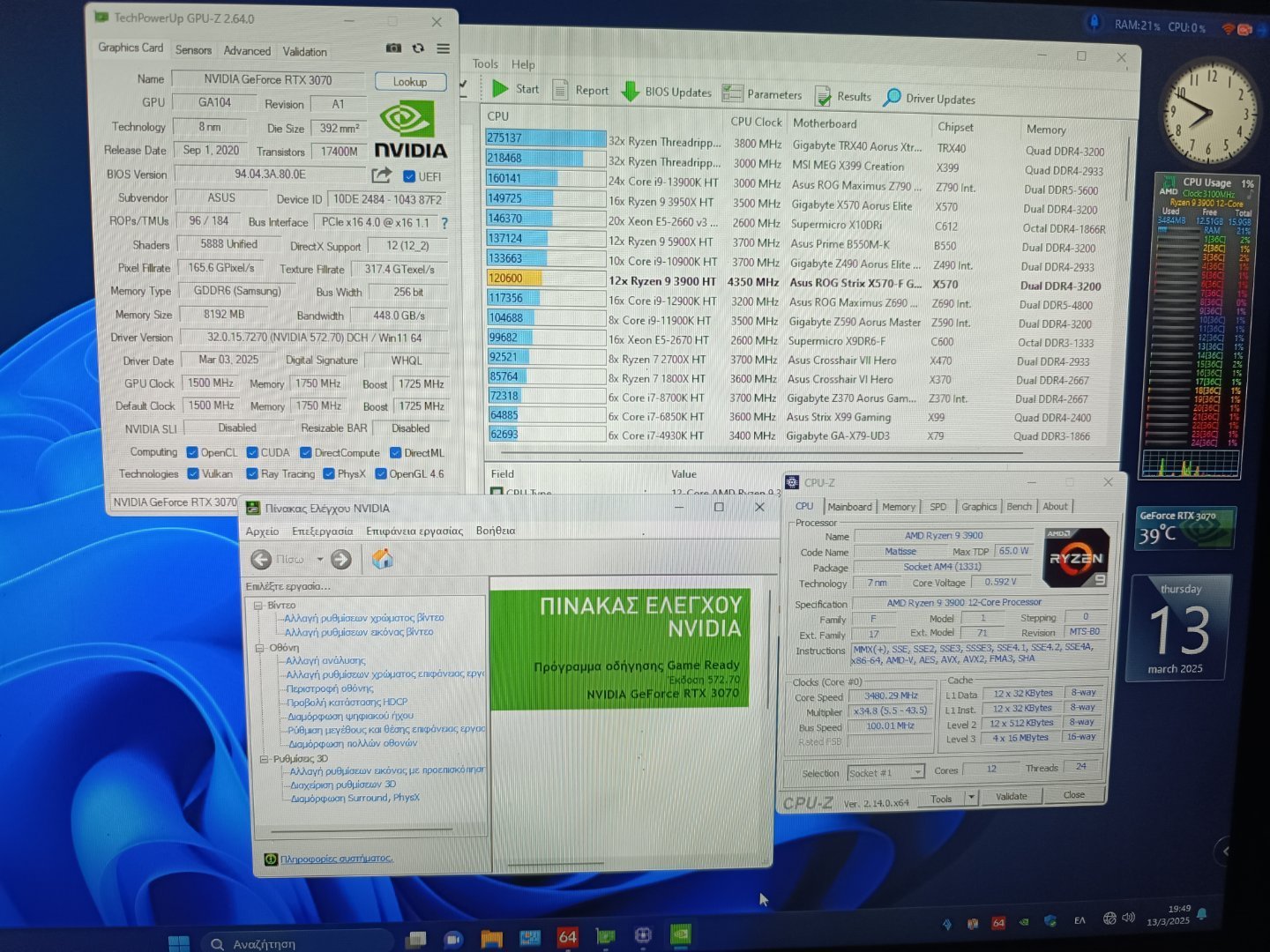Toggle the DirectML checkbox
1270x952 pixels.
(394, 452)
